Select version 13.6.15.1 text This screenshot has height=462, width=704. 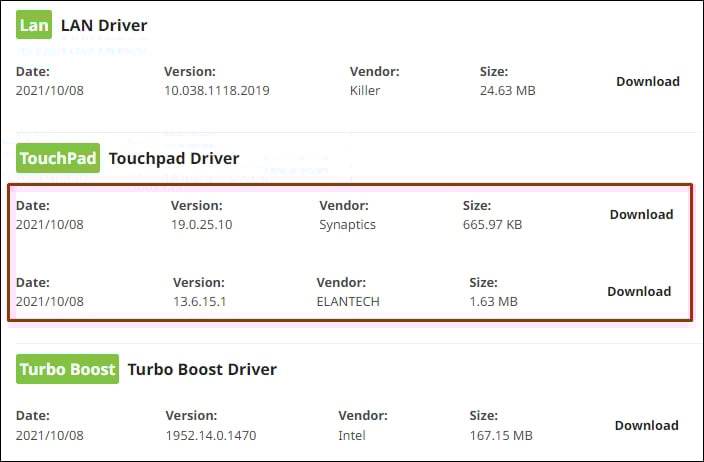tap(198, 301)
